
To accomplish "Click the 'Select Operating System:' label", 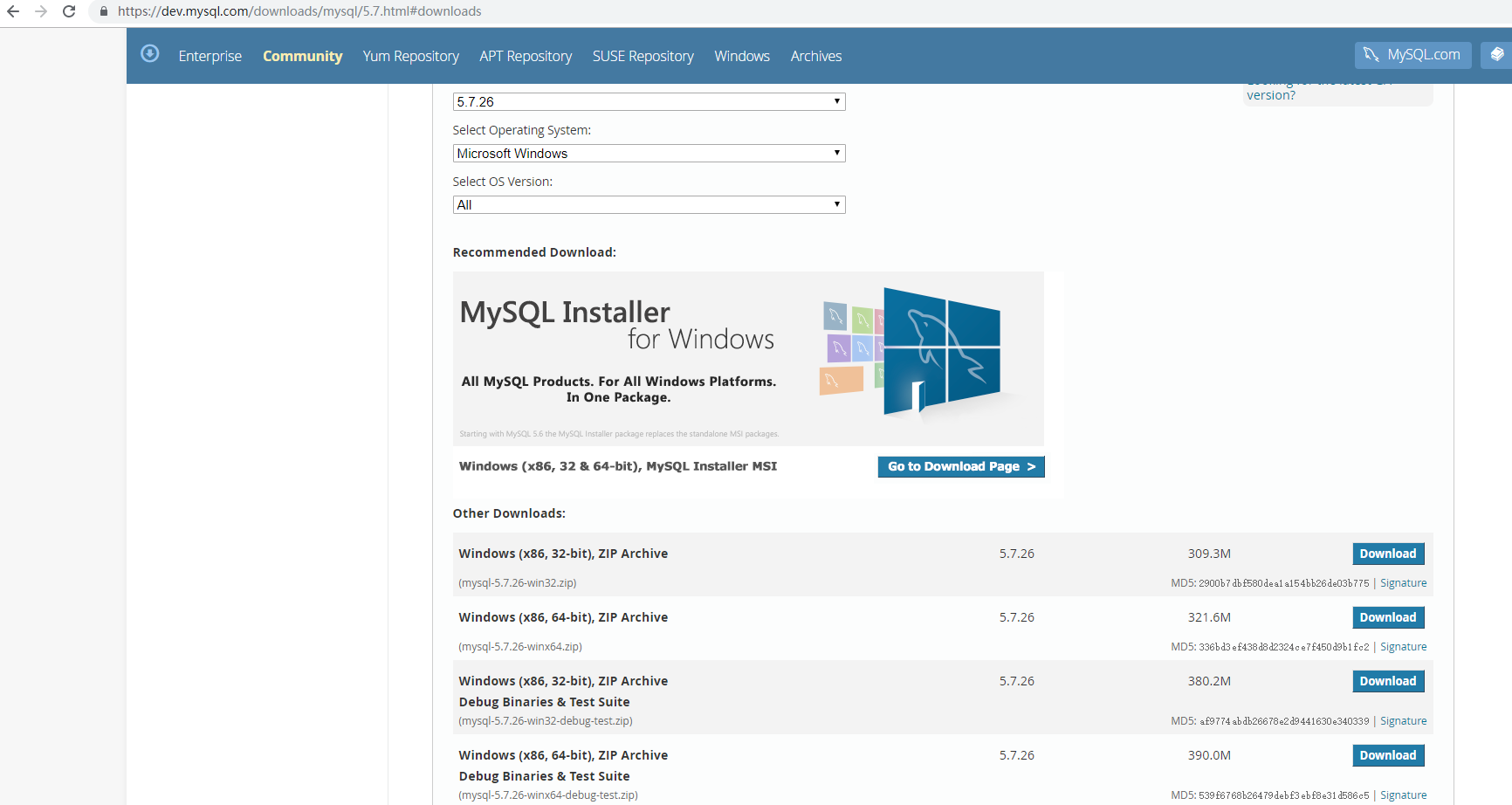I will (522, 130).
